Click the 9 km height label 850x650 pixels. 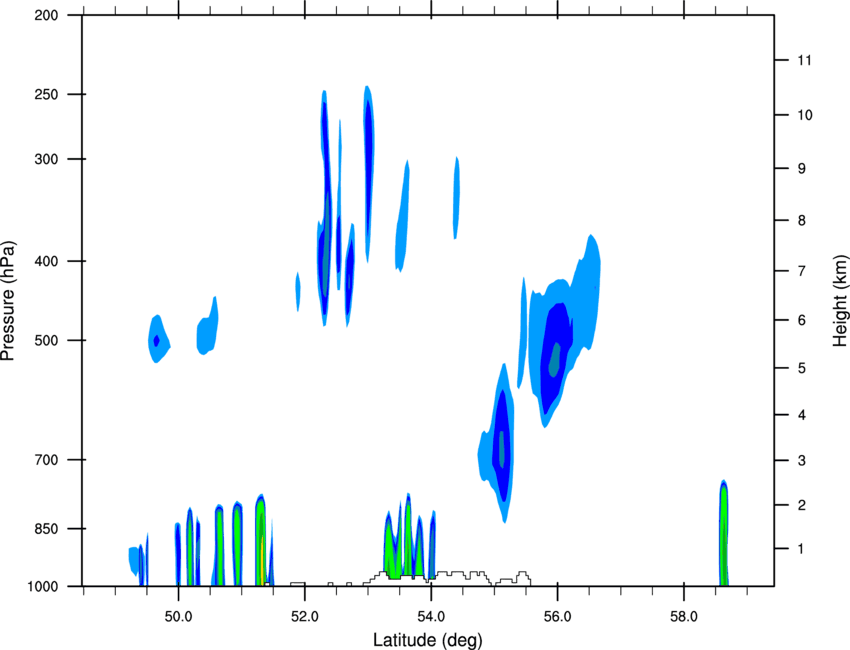(x=801, y=169)
